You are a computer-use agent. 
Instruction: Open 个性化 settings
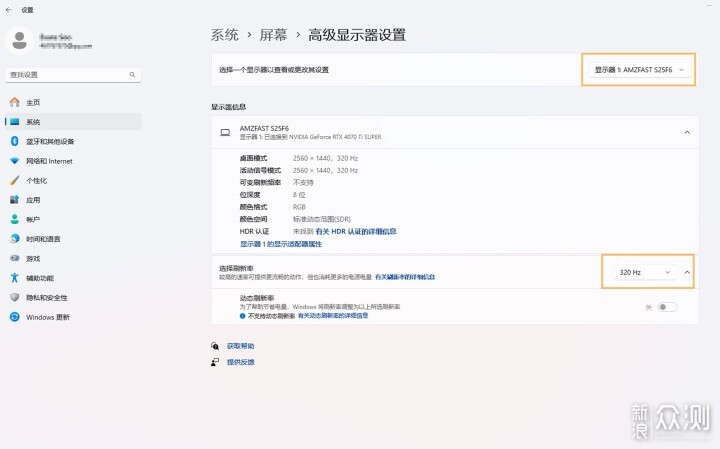73,180
